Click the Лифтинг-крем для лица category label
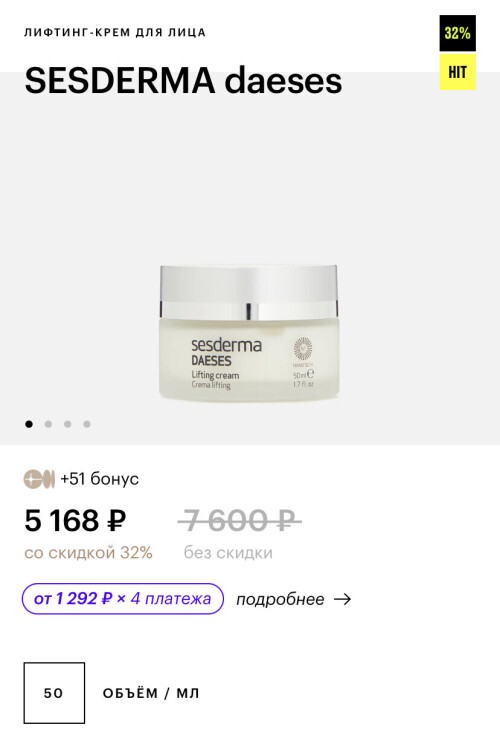Viewport: 500px width, 742px height. click(115, 33)
